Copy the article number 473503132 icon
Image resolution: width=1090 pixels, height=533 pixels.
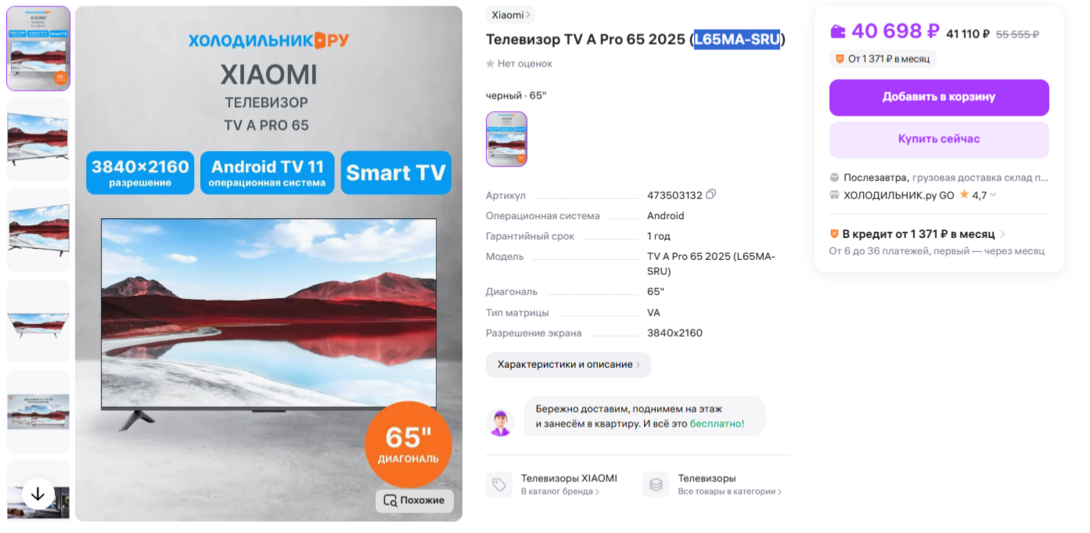(x=710, y=195)
